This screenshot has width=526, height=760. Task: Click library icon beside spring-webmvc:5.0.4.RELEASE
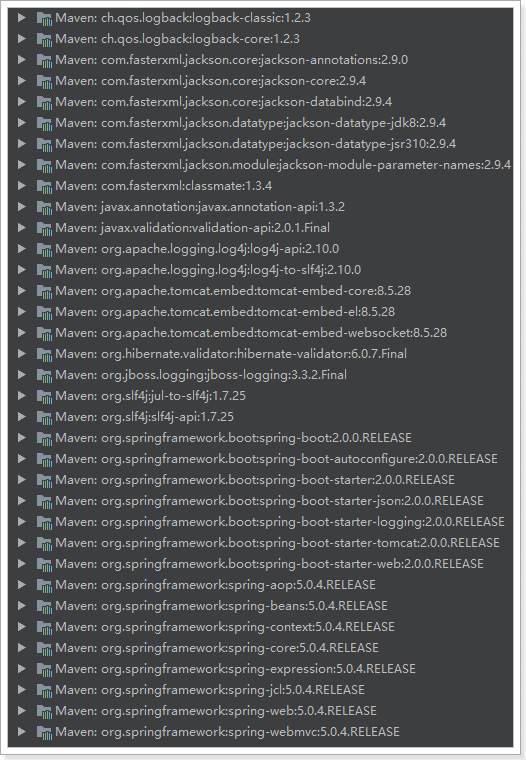pos(44,732)
